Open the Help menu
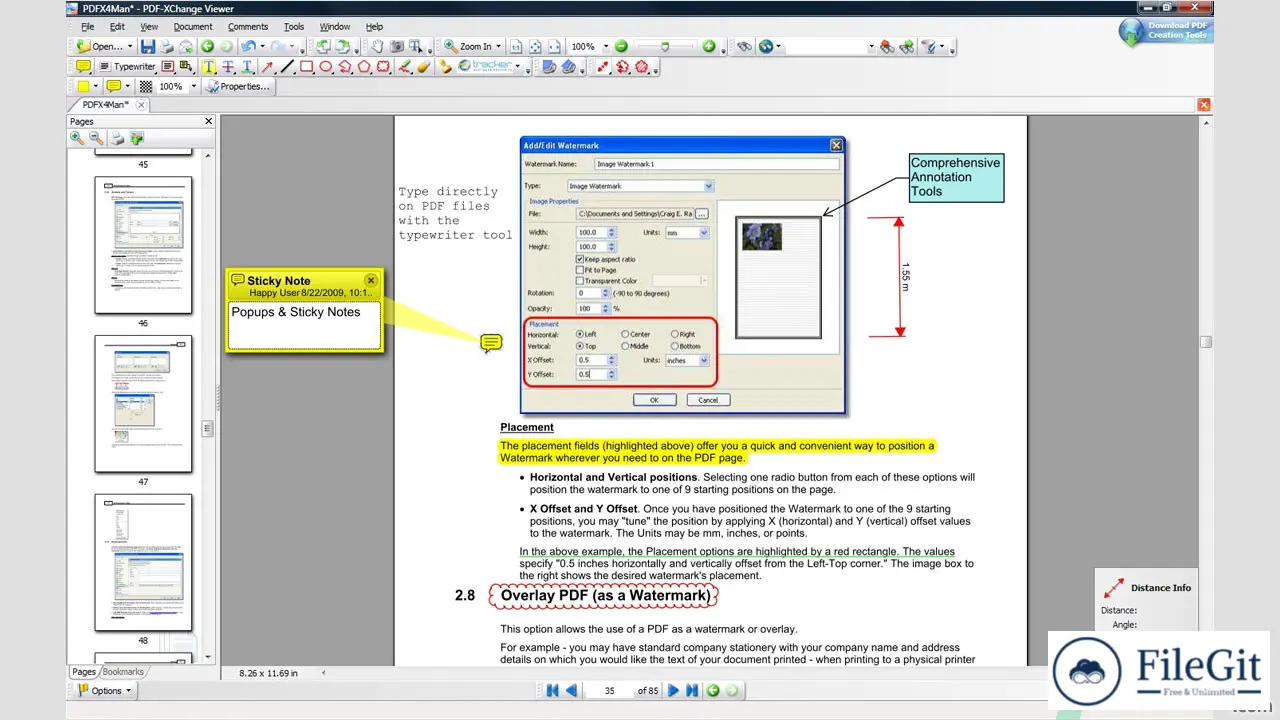Screen dimensions: 1280x720 coord(374,26)
